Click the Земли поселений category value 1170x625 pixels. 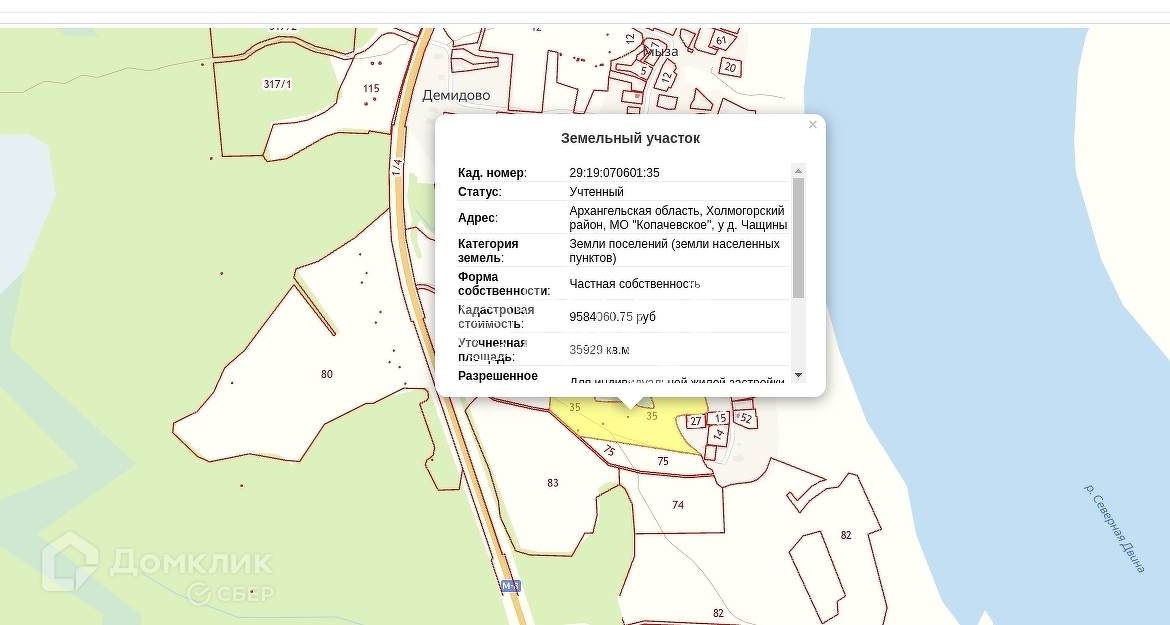pos(675,251)
